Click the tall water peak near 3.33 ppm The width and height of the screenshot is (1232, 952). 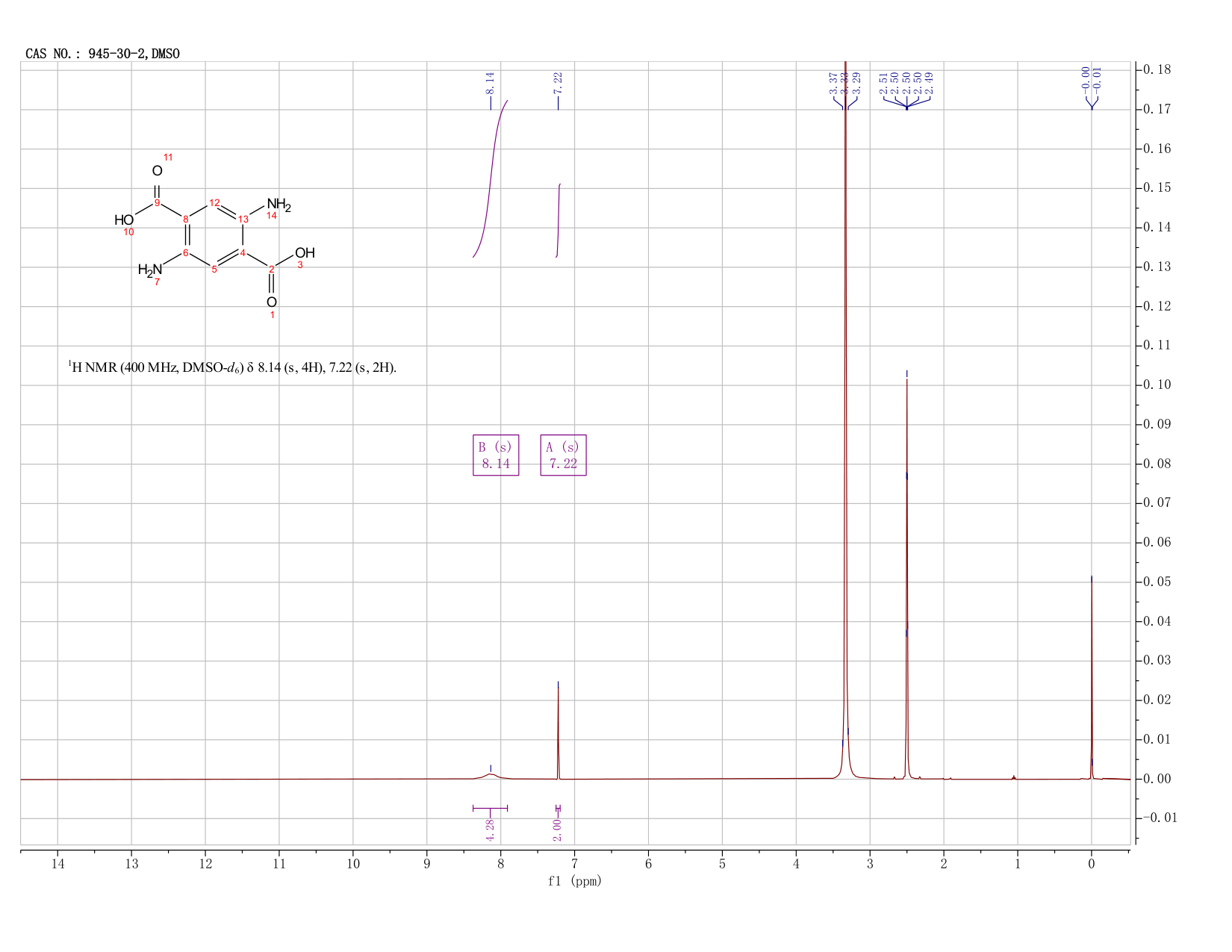pyautogui.click(x=845, y=418)
